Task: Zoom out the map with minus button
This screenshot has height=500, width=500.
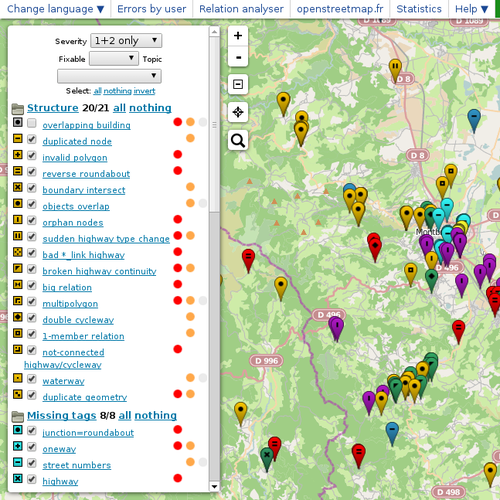Action: click(x=238, y=57)
